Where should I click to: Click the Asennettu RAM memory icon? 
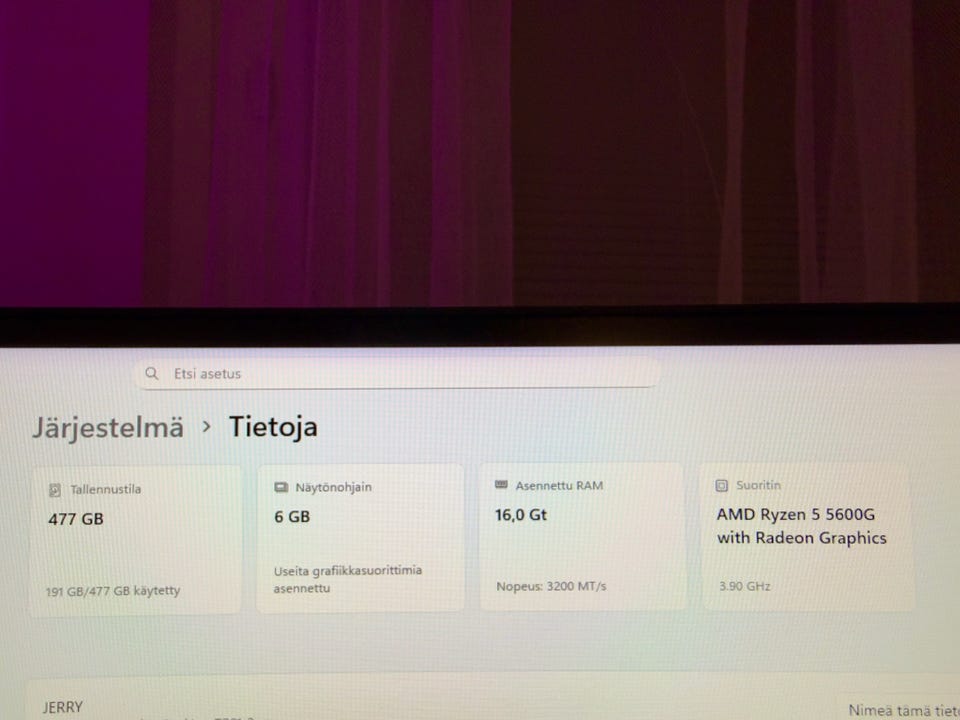tap(501, 485)
